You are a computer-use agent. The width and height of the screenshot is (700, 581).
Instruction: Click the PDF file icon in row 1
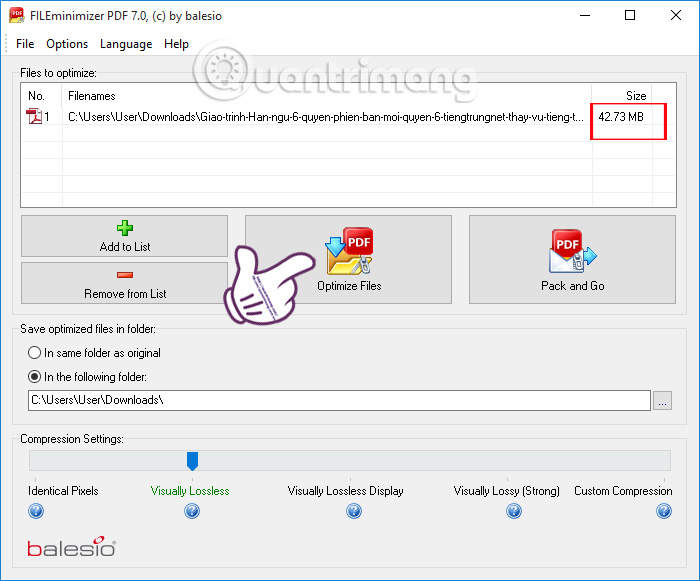point(34,117)
